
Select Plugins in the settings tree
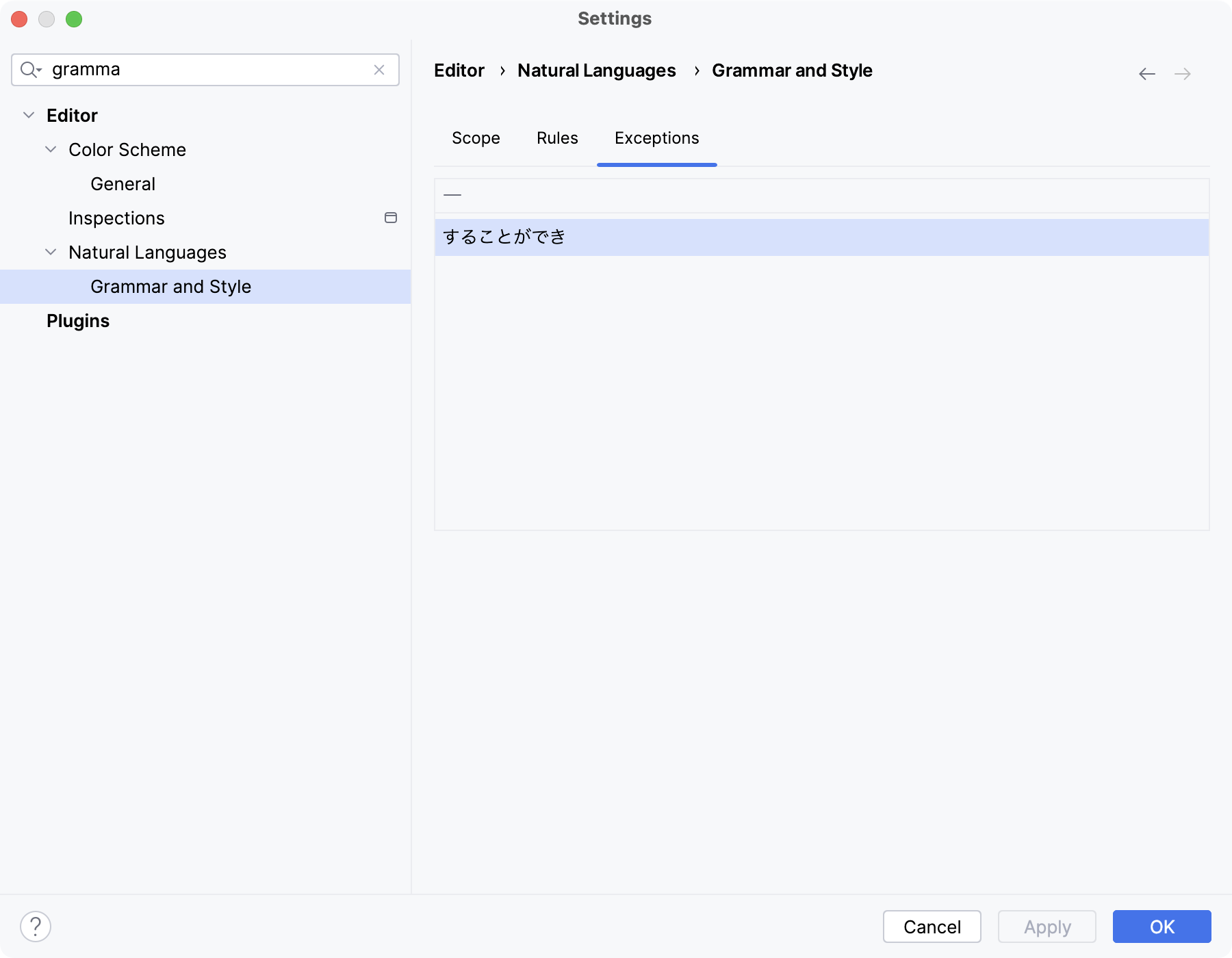point(78,320)
